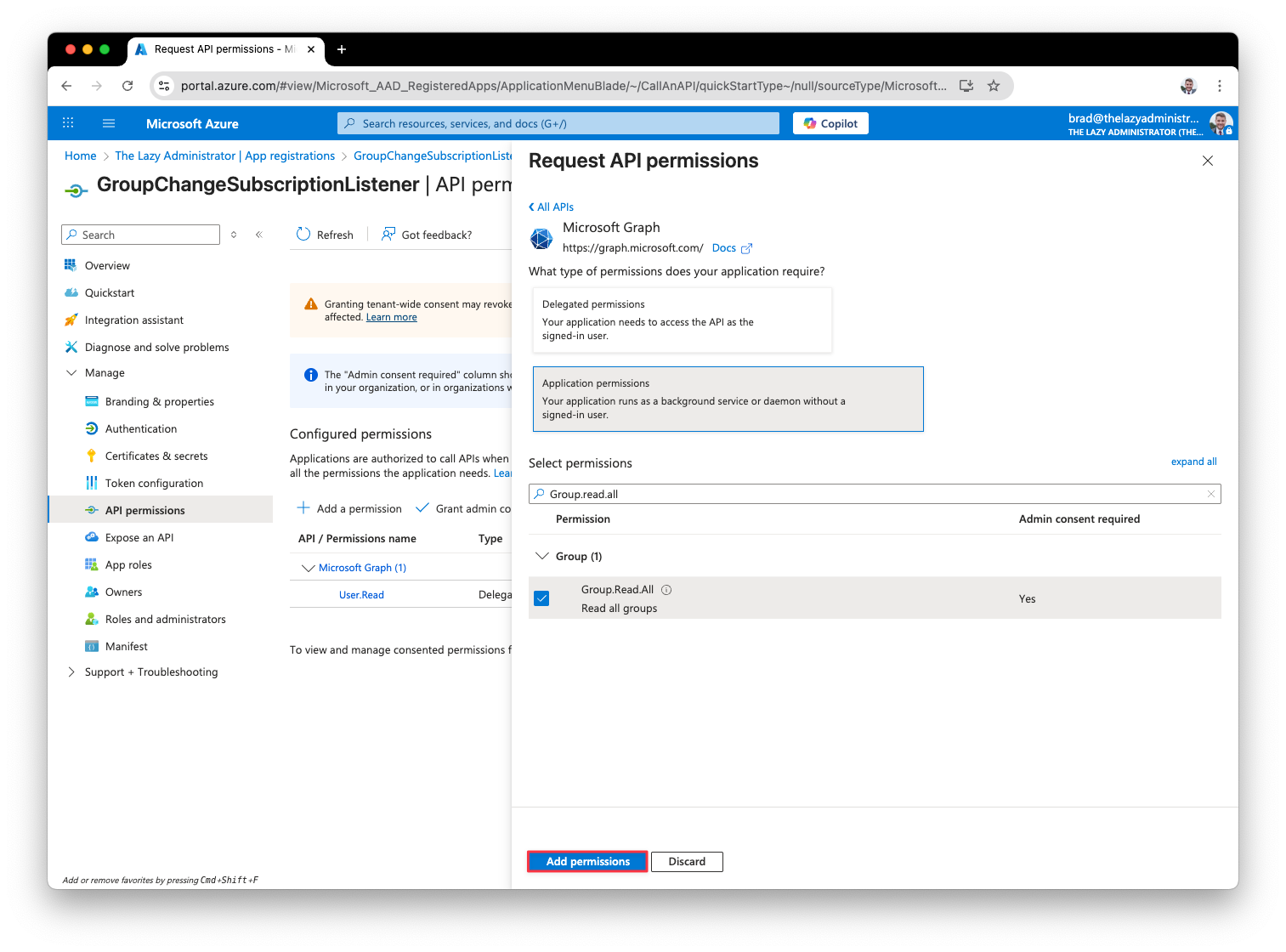The width and height of the screenshot is (1286, 952).
Task: Click the Refresh icon in toolbar
Action: [x=303, y=235]
